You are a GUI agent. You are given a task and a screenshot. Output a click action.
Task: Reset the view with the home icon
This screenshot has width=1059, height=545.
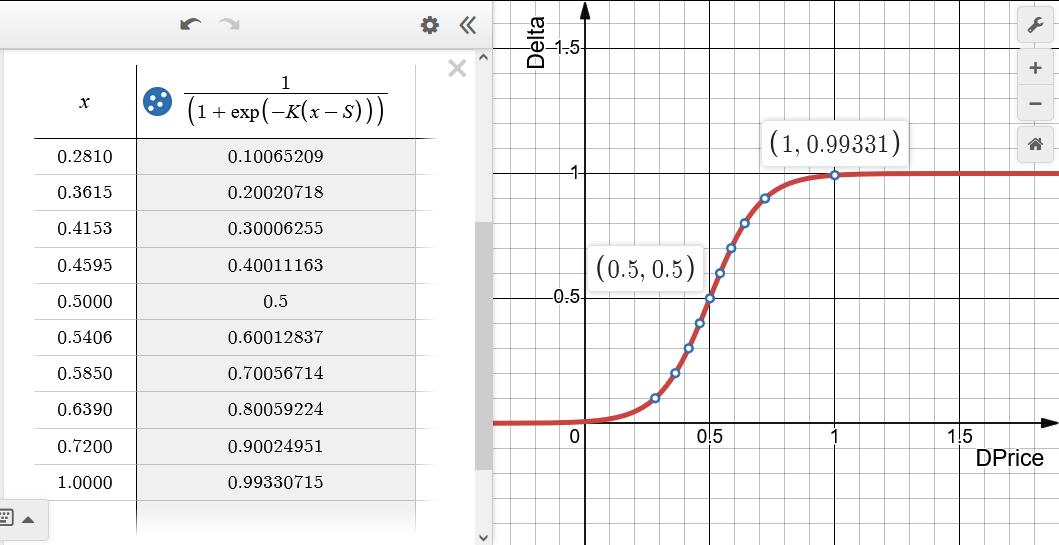(1035, 145)
